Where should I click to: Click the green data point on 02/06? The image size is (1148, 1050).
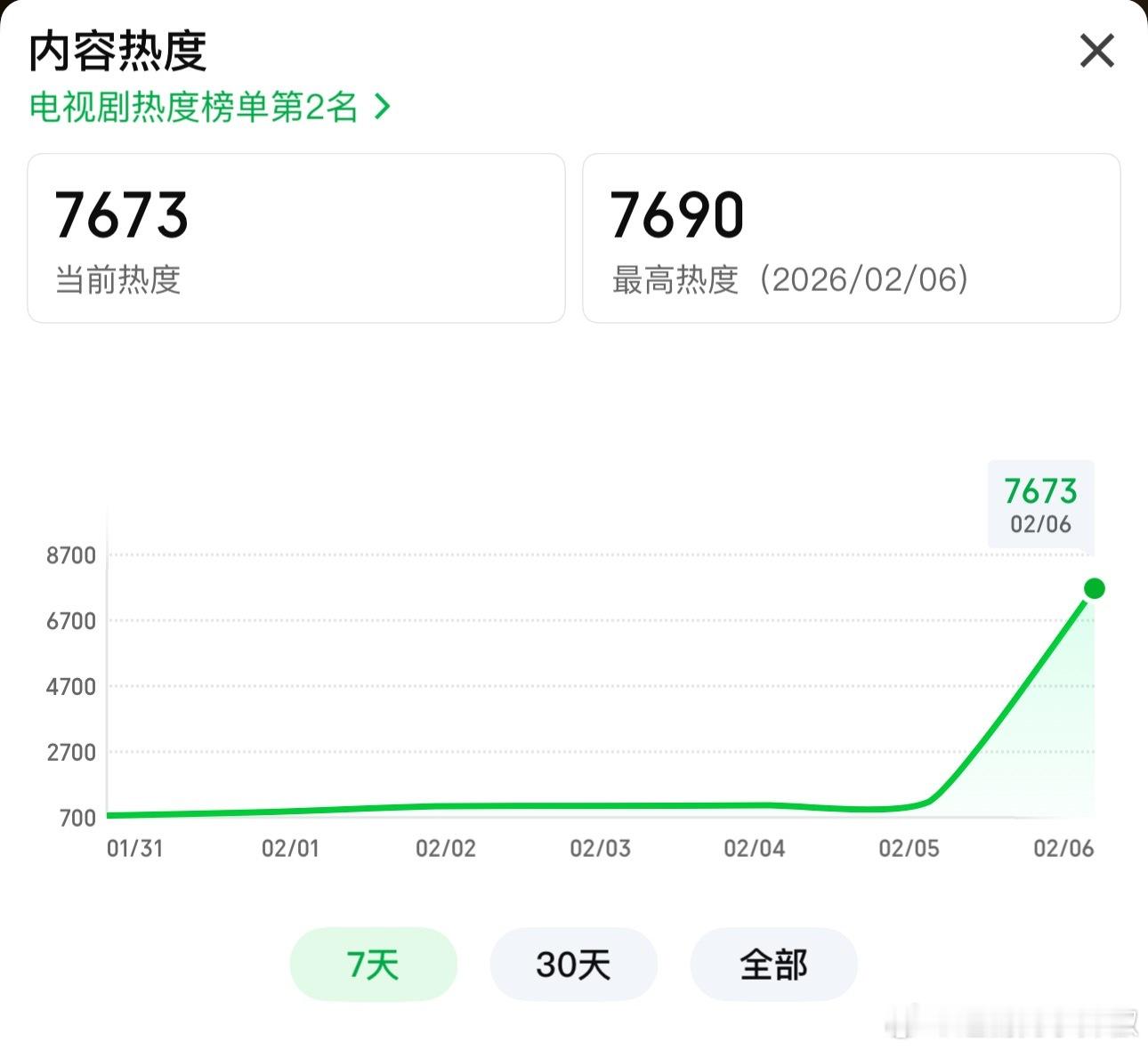pos(1093,587)
